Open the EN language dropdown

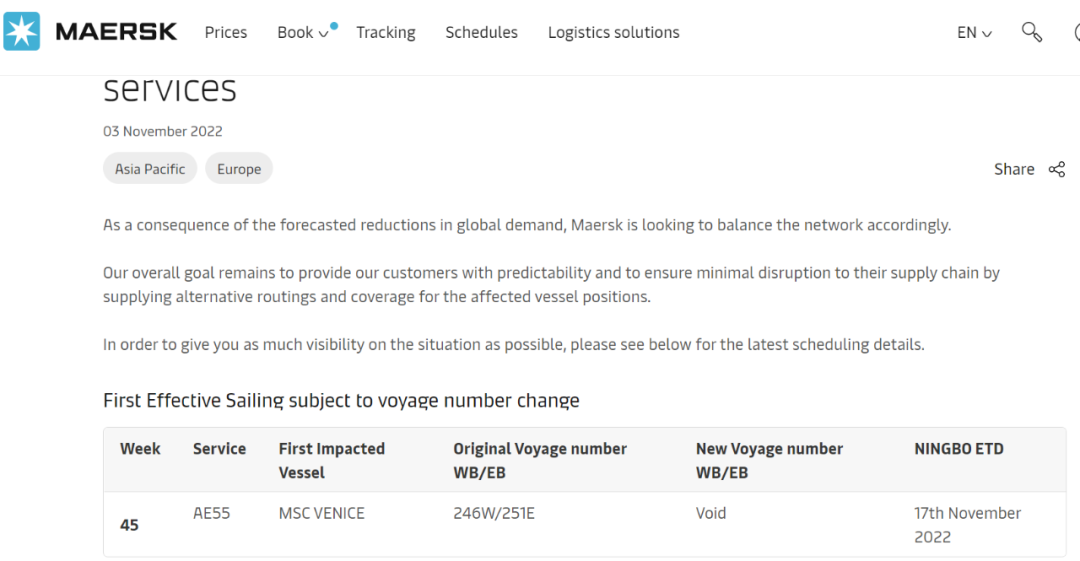974,32
